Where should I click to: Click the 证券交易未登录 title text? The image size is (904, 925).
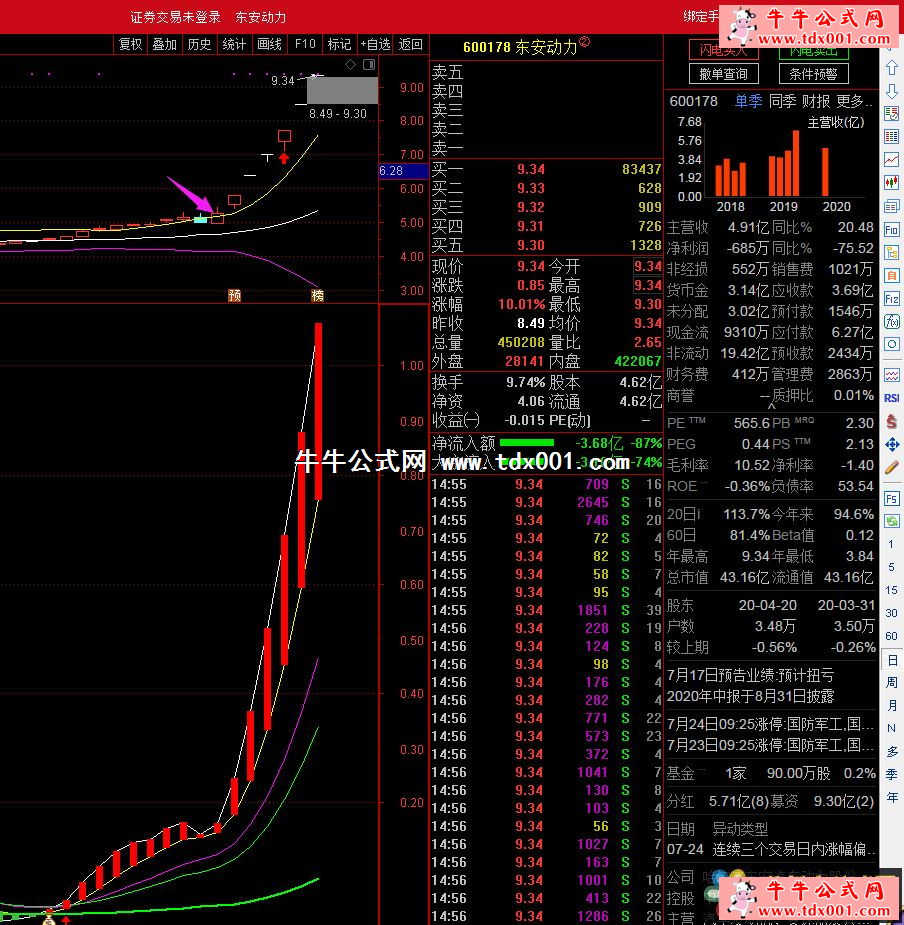point(175,17)
